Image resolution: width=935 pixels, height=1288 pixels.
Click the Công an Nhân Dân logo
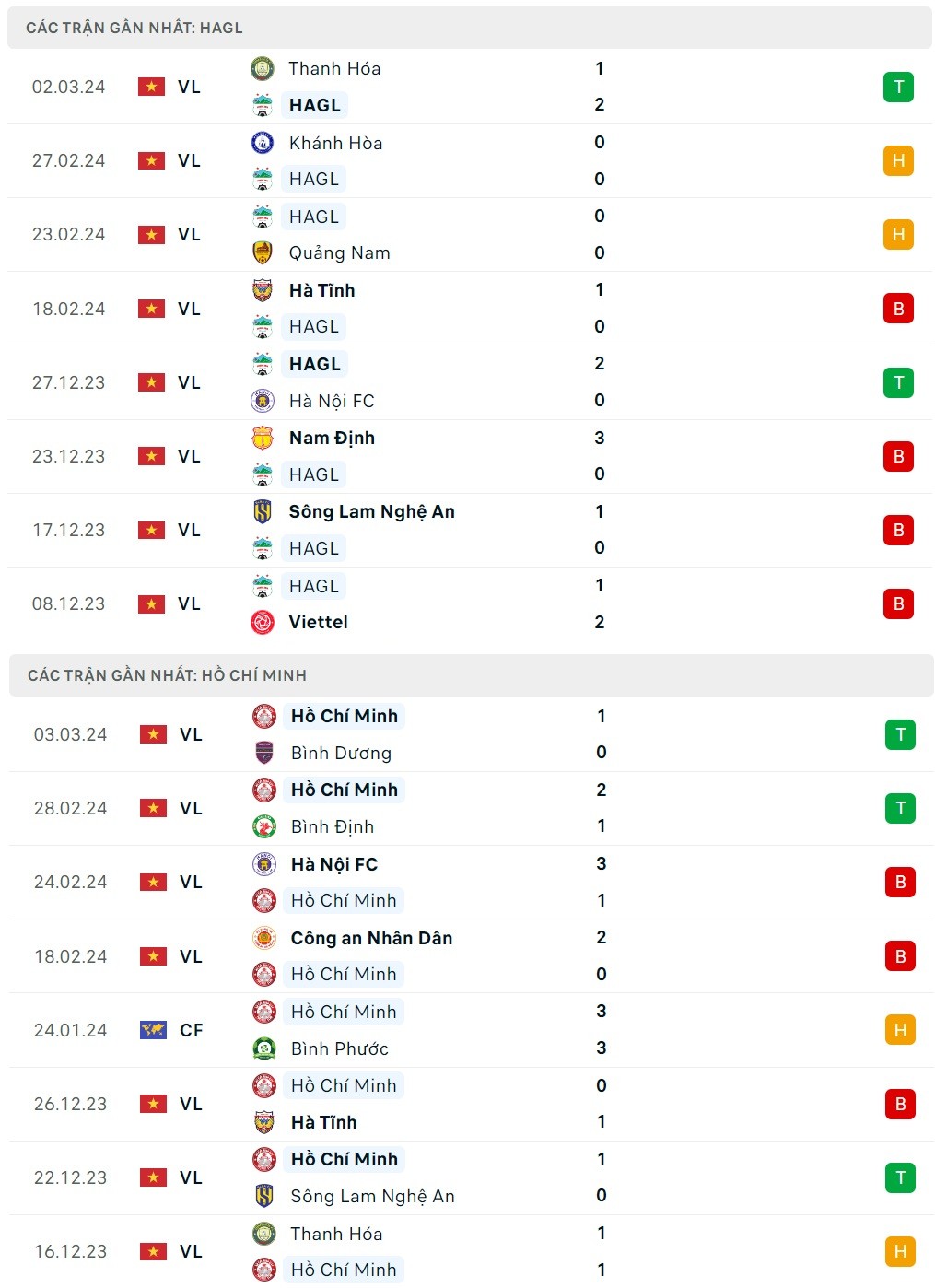point(264,938)
